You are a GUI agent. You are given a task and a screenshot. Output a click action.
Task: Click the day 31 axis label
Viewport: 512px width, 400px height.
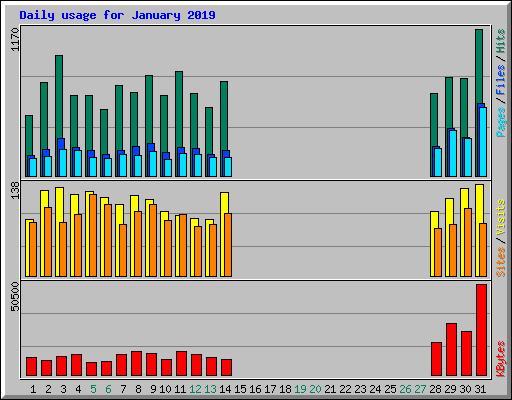click(480, 389)
